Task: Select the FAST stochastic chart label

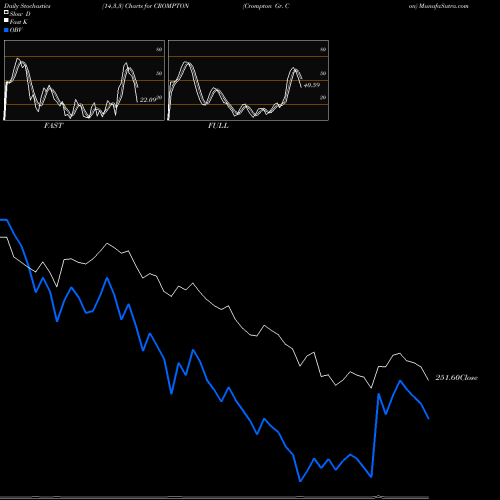Action: (53, 126)
